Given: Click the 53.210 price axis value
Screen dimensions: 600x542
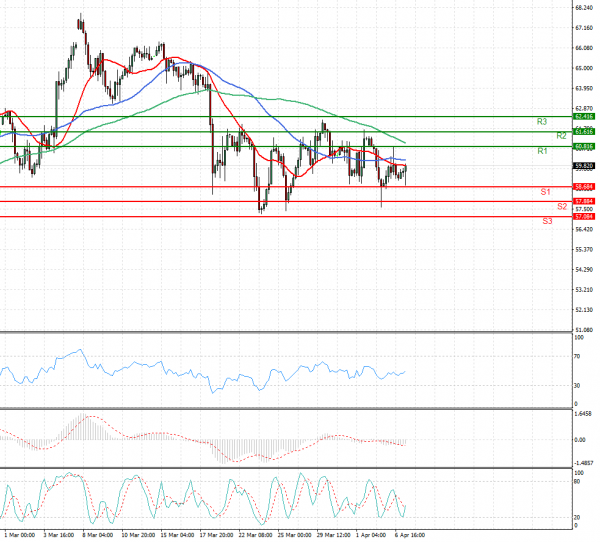Looking at the screenshot, I should (x=584, y=290).
